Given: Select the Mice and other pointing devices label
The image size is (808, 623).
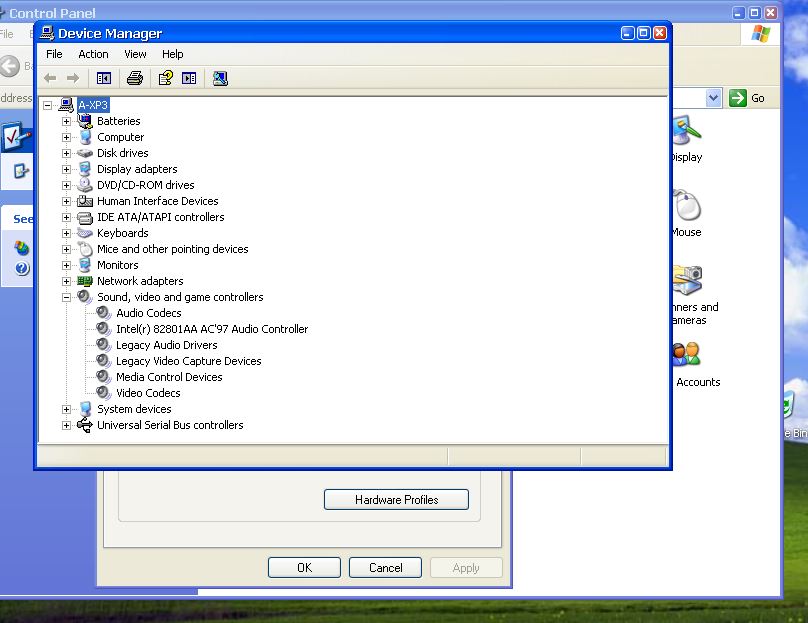Looking at the screenshot, I should click(173, 249).
